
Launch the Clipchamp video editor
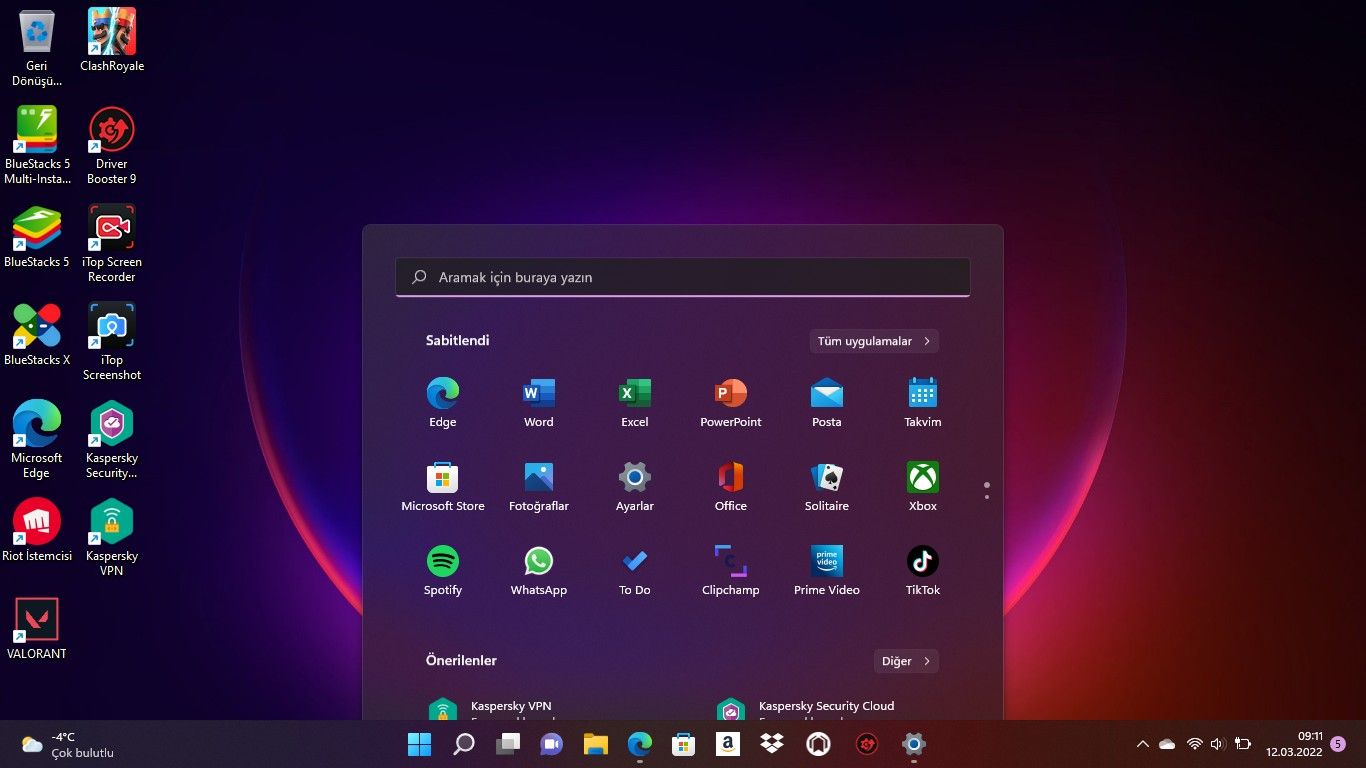click(x=731, y=570)
